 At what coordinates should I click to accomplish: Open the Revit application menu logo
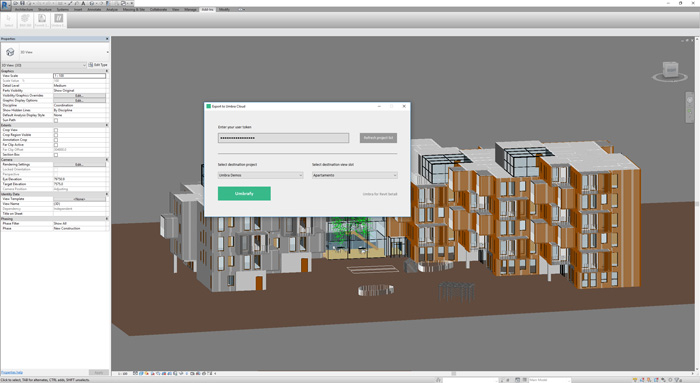5,5
